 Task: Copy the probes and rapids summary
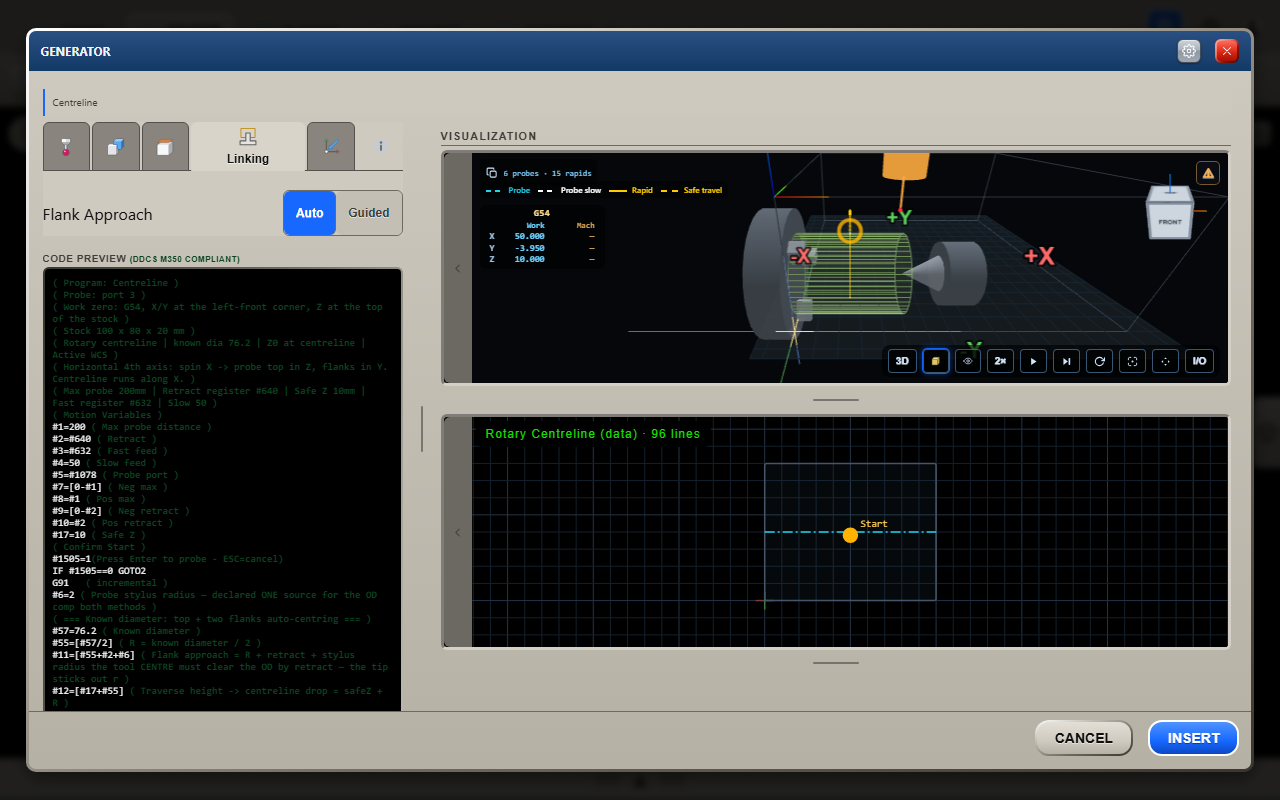click(x=491, y=172)
